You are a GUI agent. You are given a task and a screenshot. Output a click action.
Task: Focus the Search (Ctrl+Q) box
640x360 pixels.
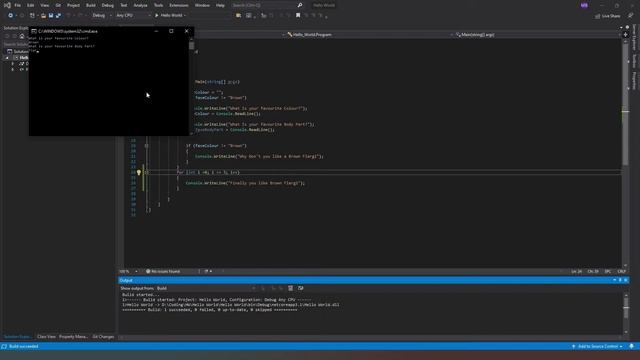pyautogui.click(x=267, y=5)
